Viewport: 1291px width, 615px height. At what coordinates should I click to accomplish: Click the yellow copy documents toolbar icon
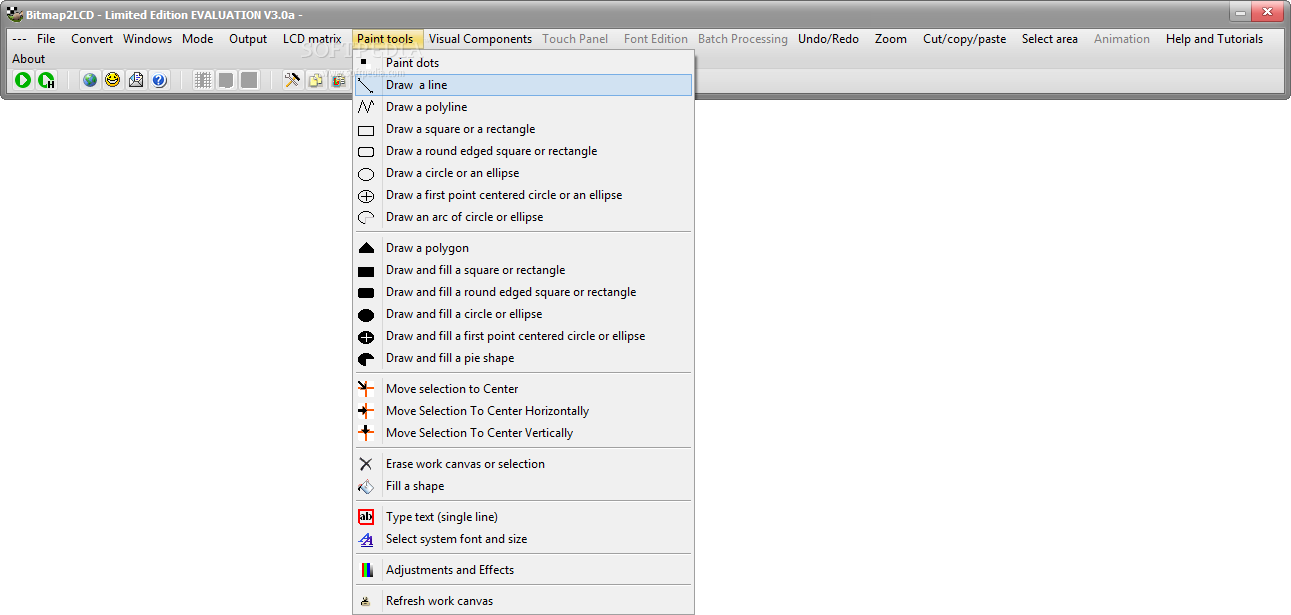[315, 80]
